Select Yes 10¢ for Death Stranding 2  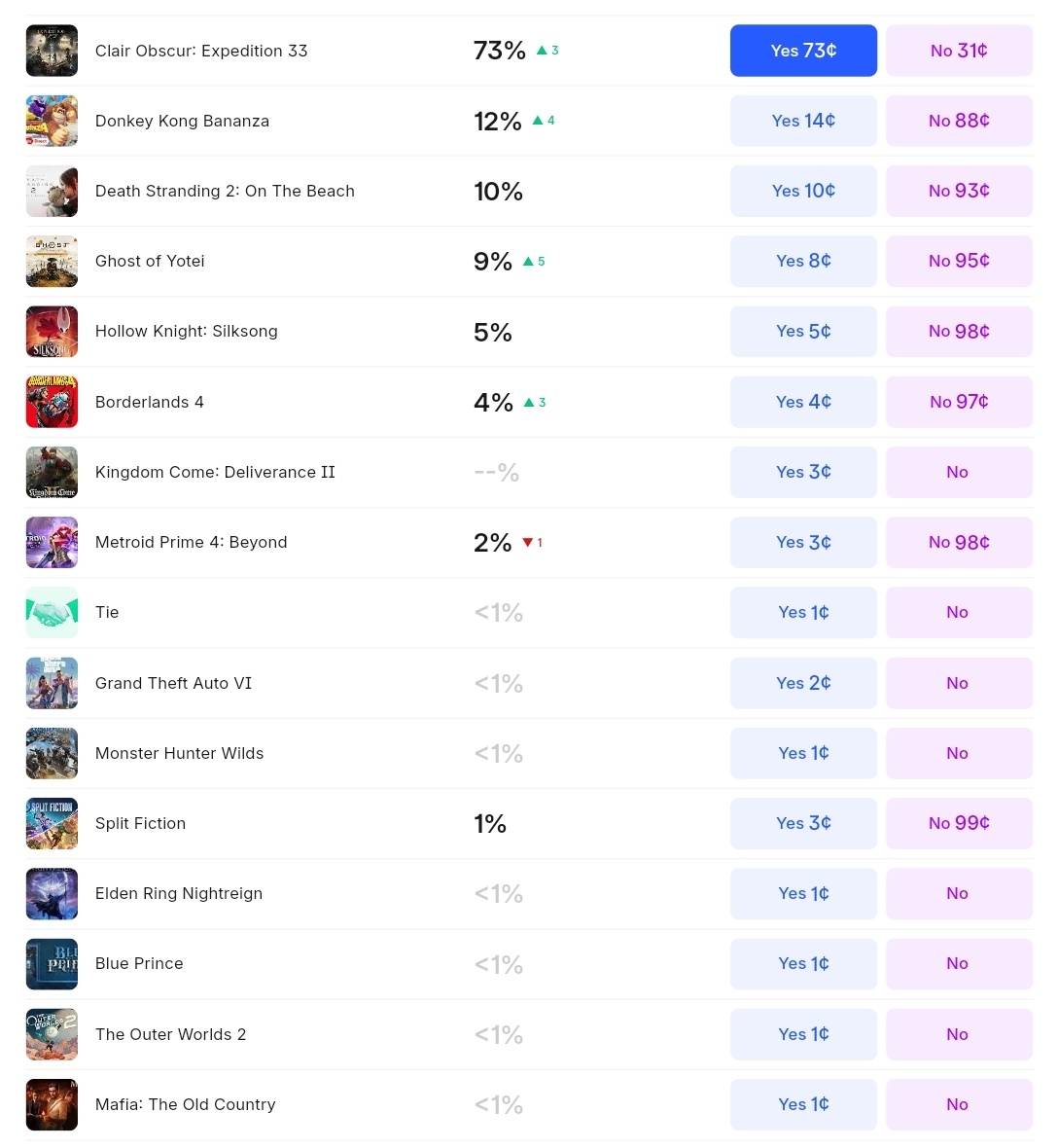tap(803, 191)
